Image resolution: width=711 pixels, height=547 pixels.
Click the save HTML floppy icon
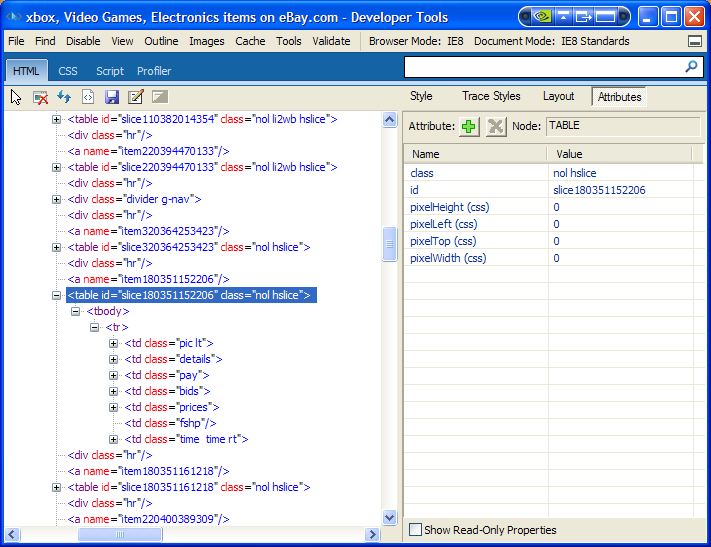pyautogui.click(x=112, y=97)
